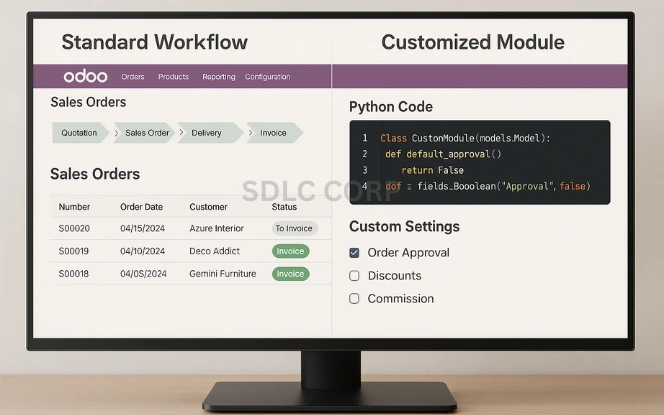Viewport: 664px width, 415px height.
Task: Click the Customized Module title
Action: coord(473,42)
